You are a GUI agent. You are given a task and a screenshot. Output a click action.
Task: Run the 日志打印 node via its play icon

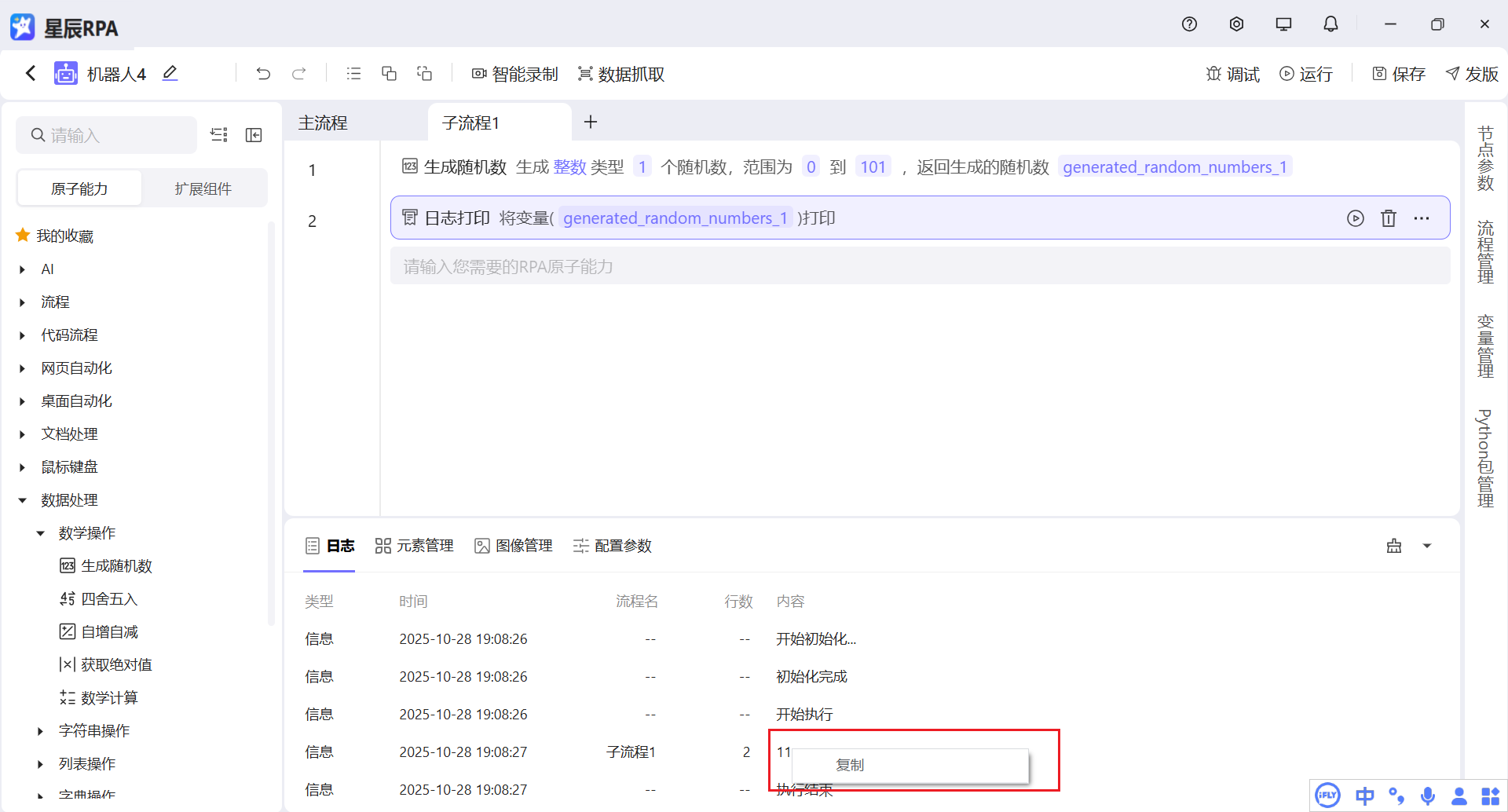pos(1356,218)
